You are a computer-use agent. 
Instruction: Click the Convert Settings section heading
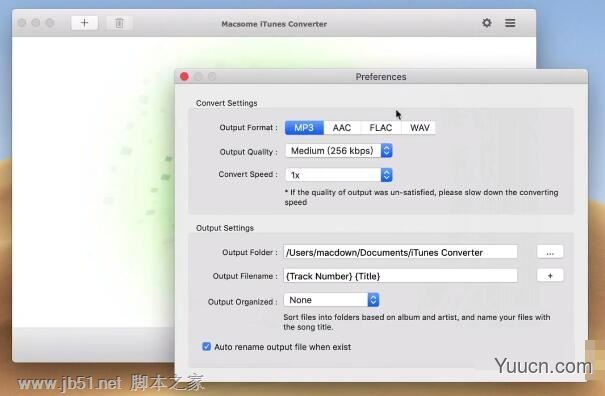click(x=226, y=103)
